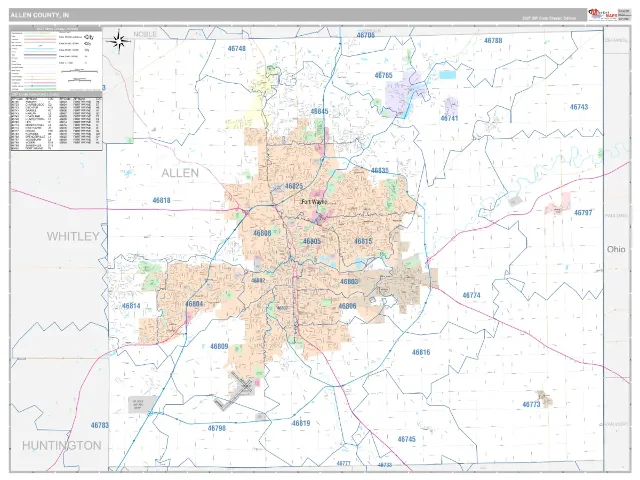This screenshot has width=640, height=480.
Task: Click ZIP code label 46774
Action: [471, 295]
